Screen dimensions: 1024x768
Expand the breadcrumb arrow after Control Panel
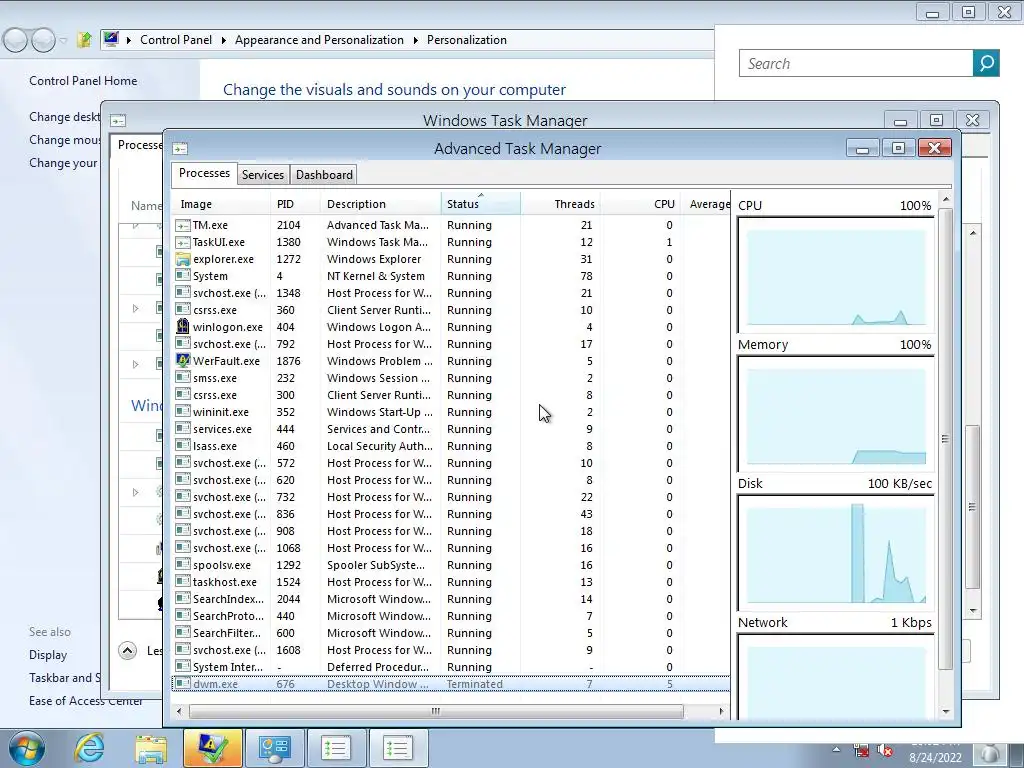pos(223,40)
